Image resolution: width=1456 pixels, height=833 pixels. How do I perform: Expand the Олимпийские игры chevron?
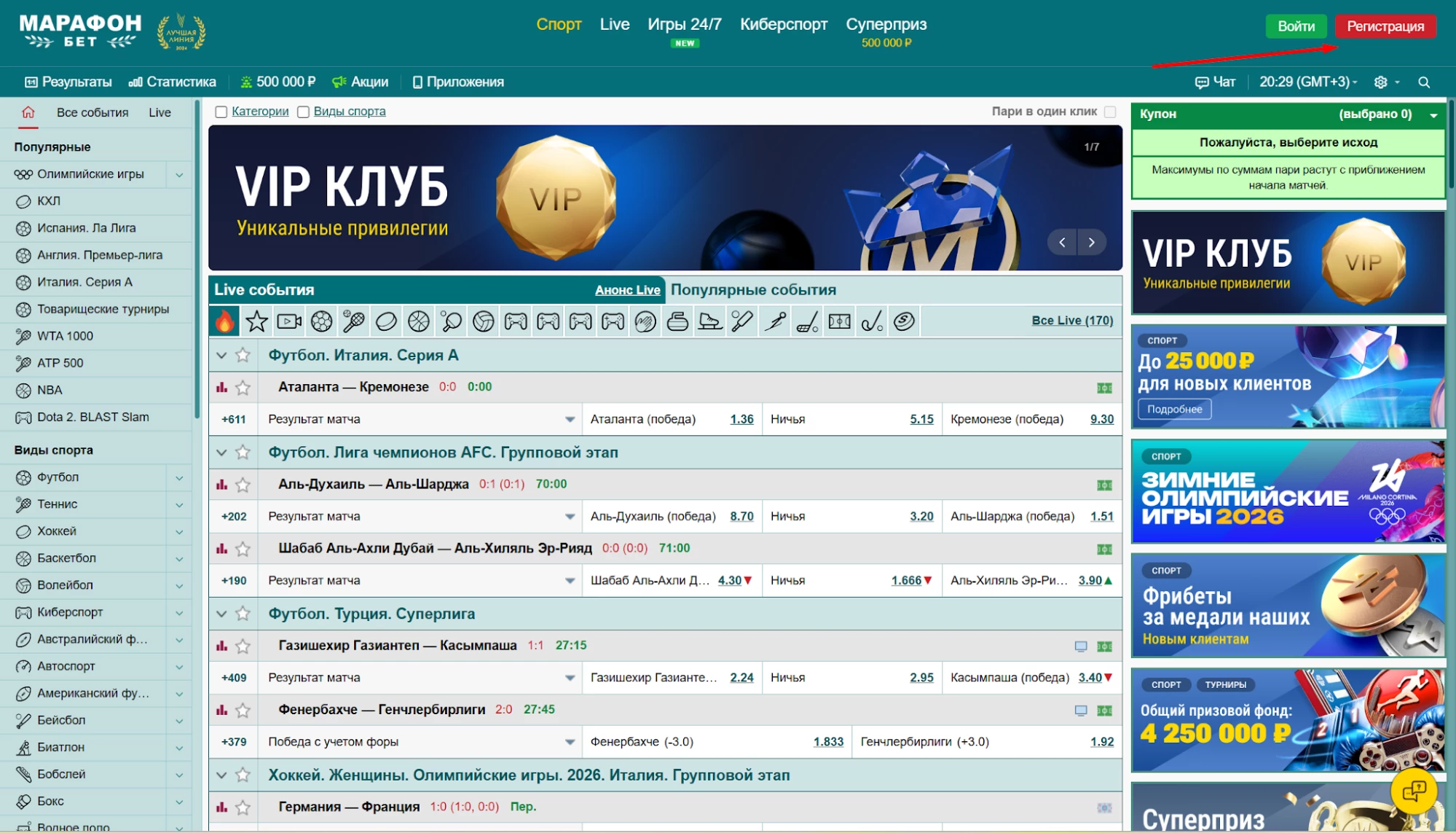[179, 175]
